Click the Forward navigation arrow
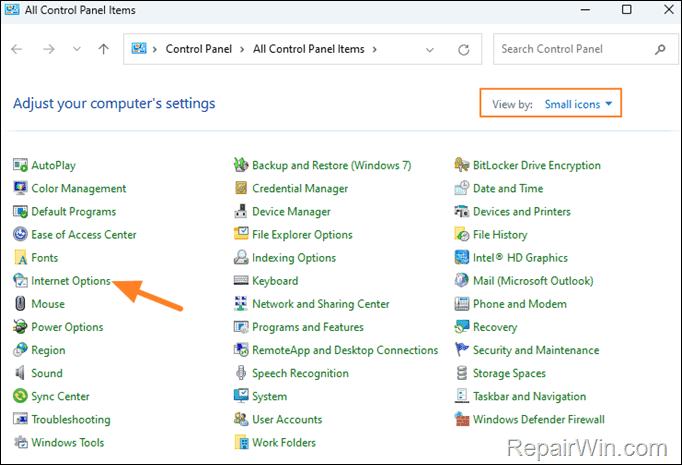Viewport: 682px width, 465px height. click(x=49, y=49)
